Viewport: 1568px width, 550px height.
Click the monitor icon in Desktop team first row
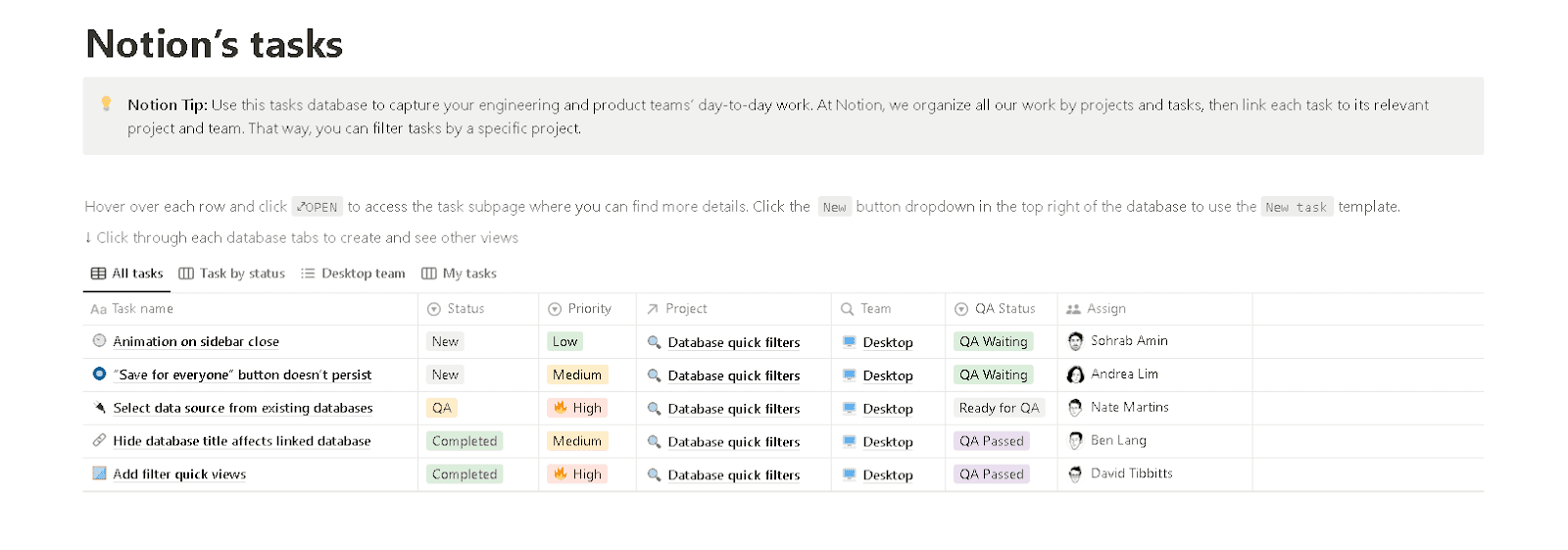[850, 342]
